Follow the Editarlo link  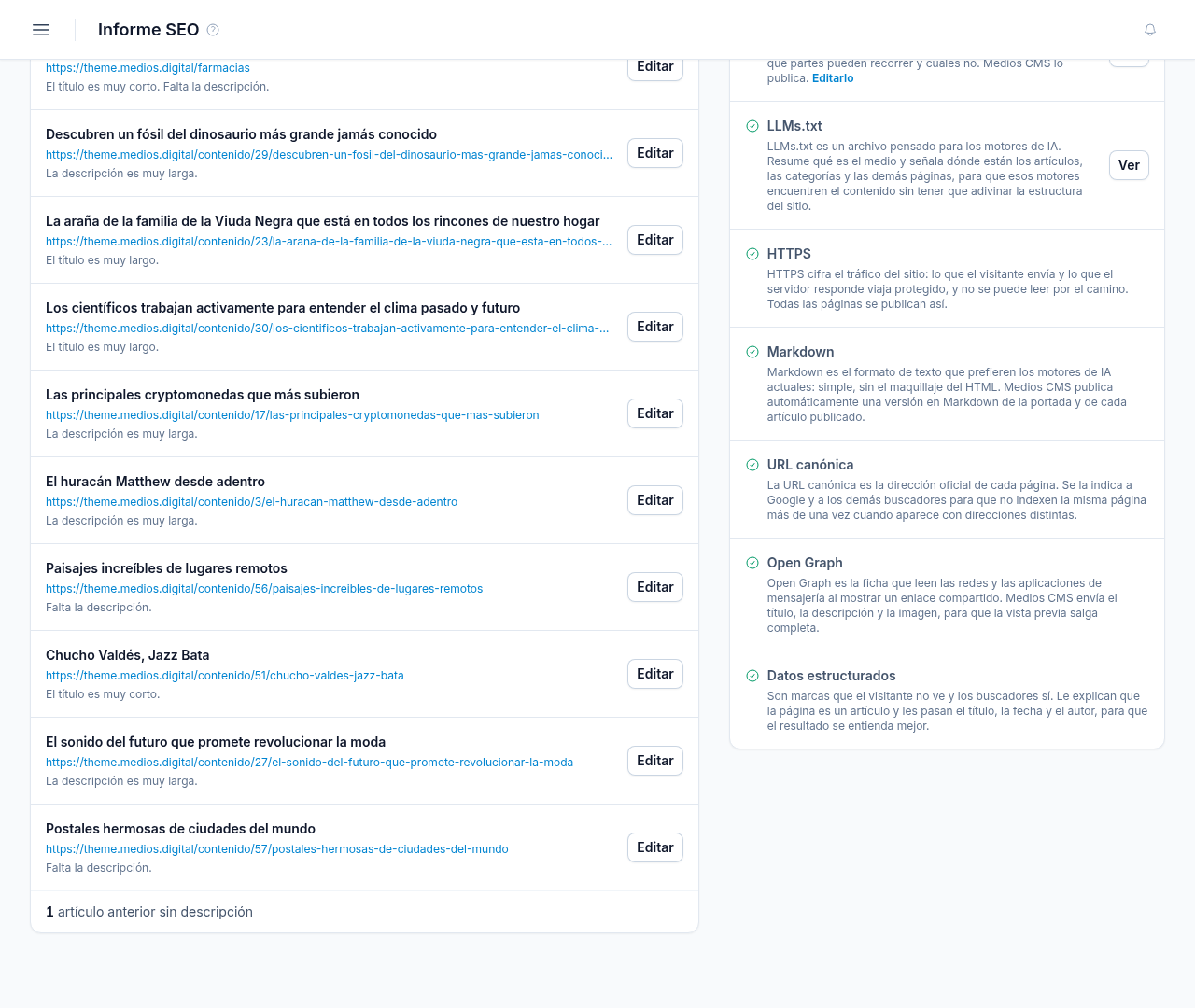coord(833,78)
